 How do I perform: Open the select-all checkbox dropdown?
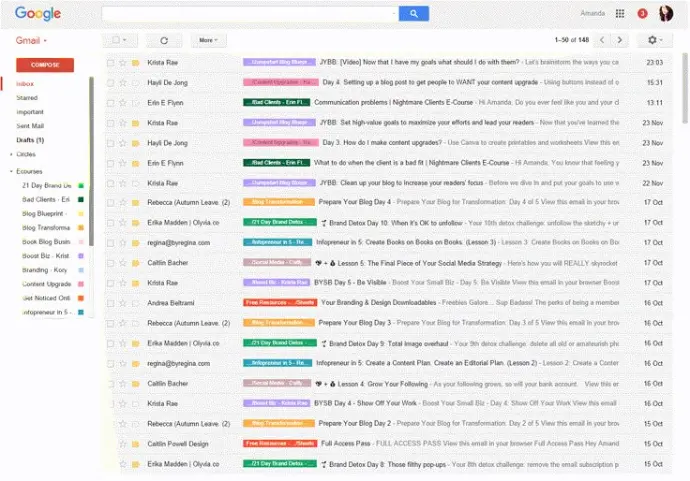pos(120,40)
